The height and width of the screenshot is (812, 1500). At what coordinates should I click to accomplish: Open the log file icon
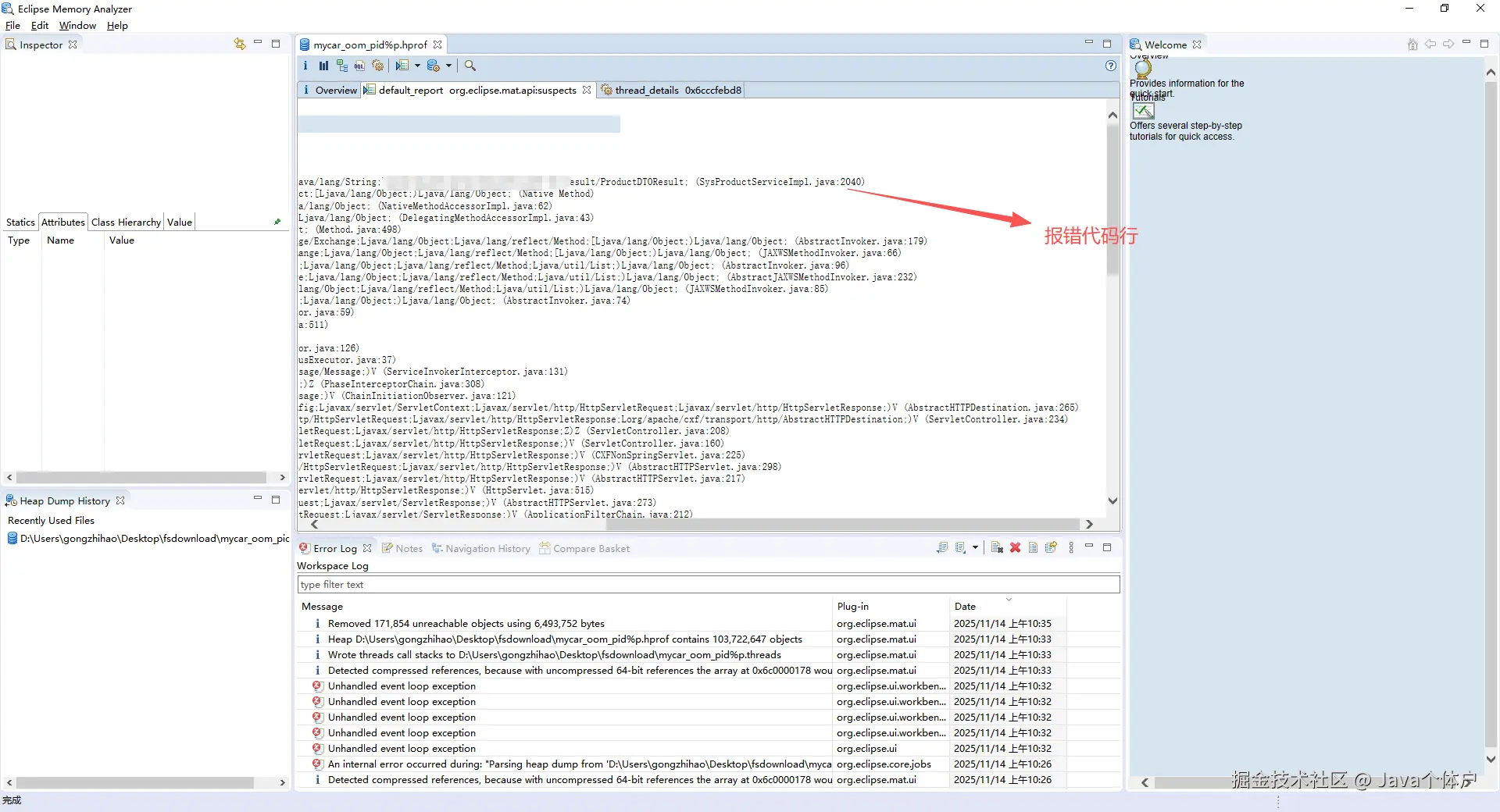[x=1033, y=547]
